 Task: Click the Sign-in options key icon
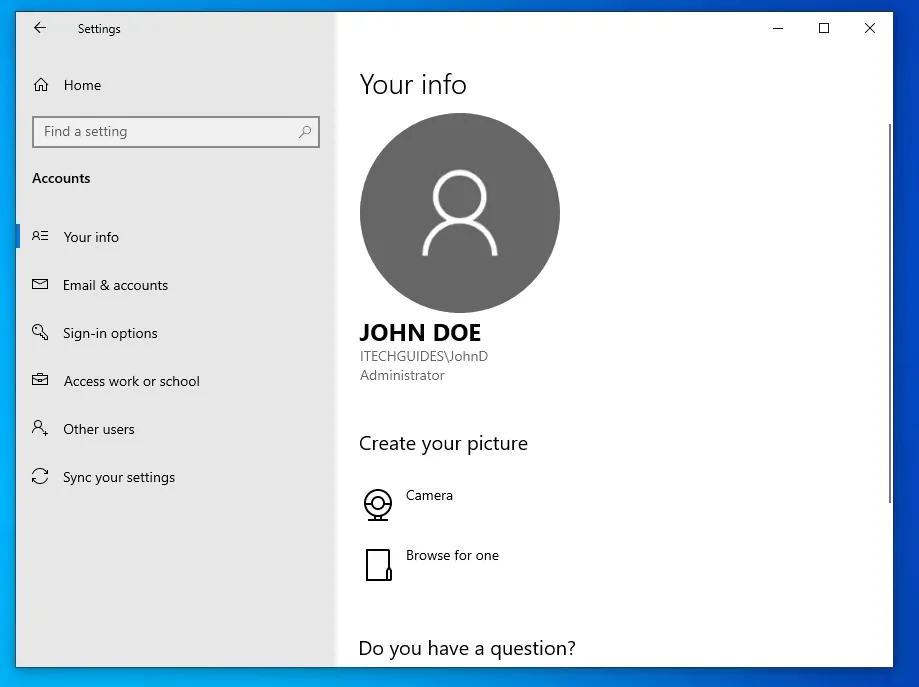[x=40, y=332]
